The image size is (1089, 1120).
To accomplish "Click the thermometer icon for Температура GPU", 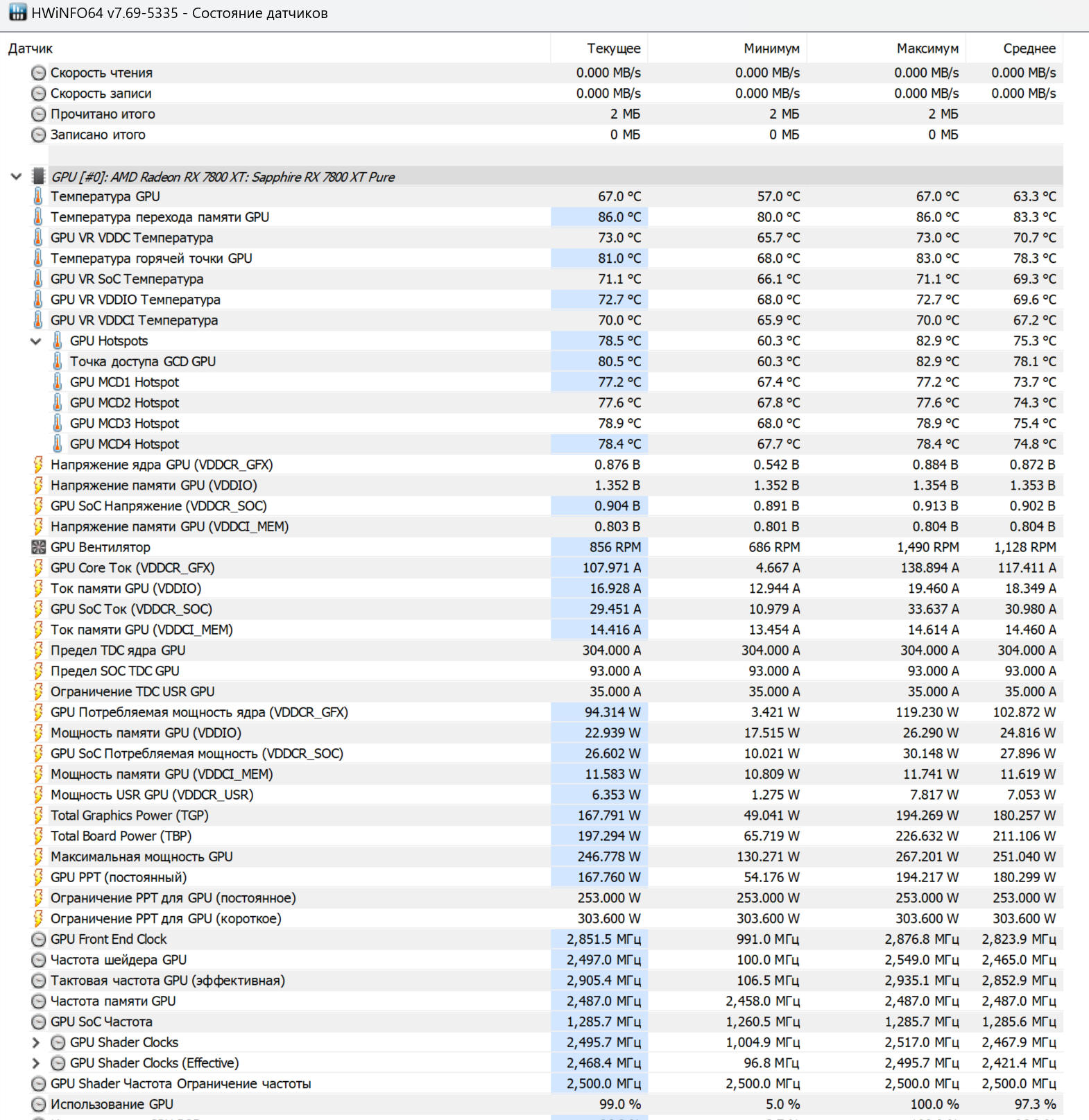I will tap(38, 196).
